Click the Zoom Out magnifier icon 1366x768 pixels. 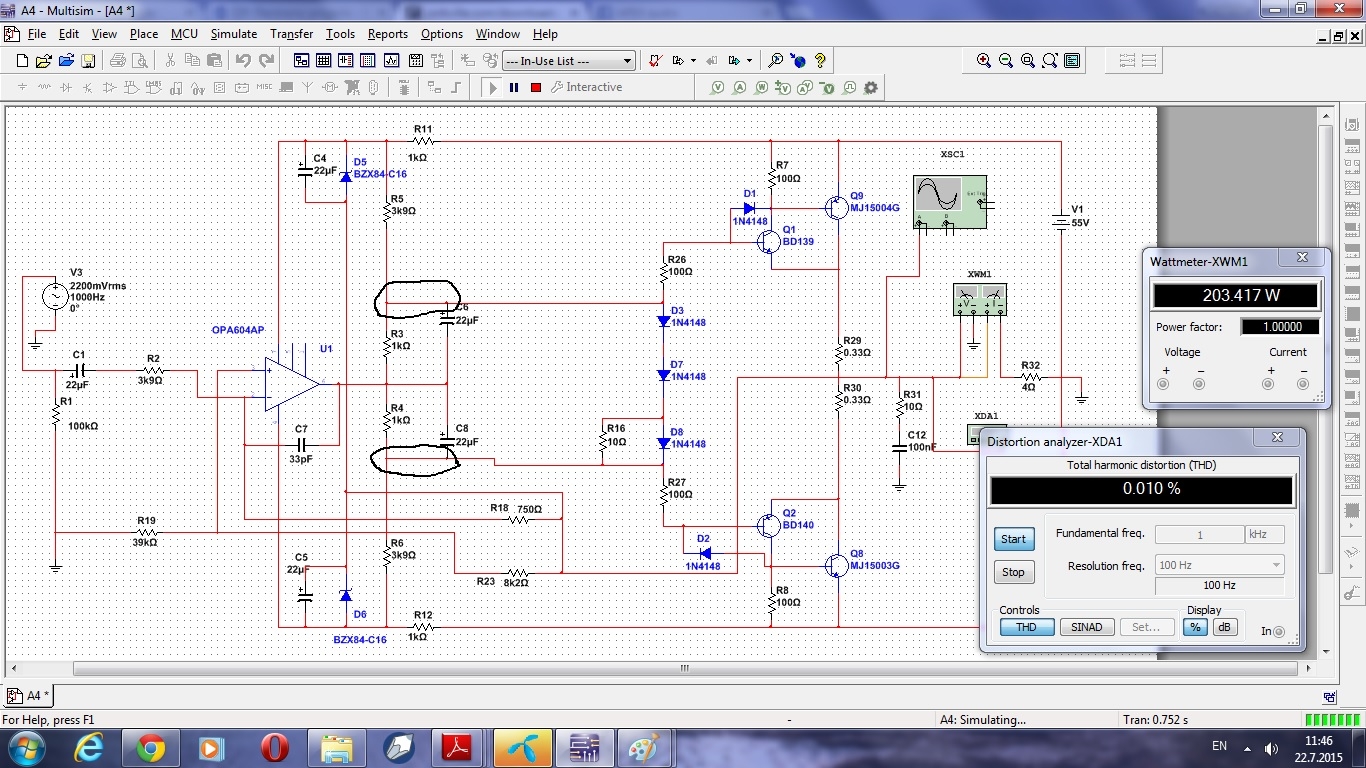click(1006, 61)
